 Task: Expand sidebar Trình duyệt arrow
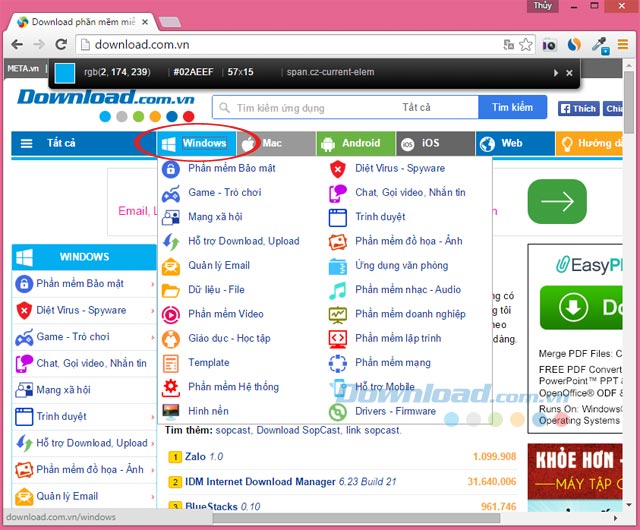[x=153, y=416]
